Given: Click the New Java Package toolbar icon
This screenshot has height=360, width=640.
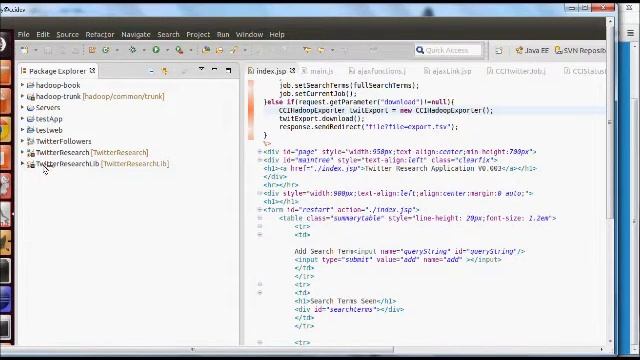Looking at the screenshot, I should tap(92, 50).
